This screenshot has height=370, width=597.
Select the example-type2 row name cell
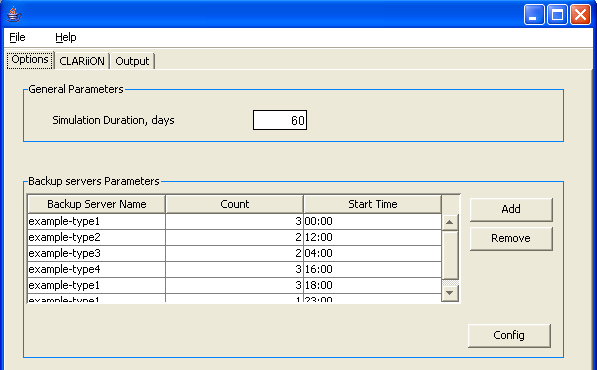pos(97,237)
